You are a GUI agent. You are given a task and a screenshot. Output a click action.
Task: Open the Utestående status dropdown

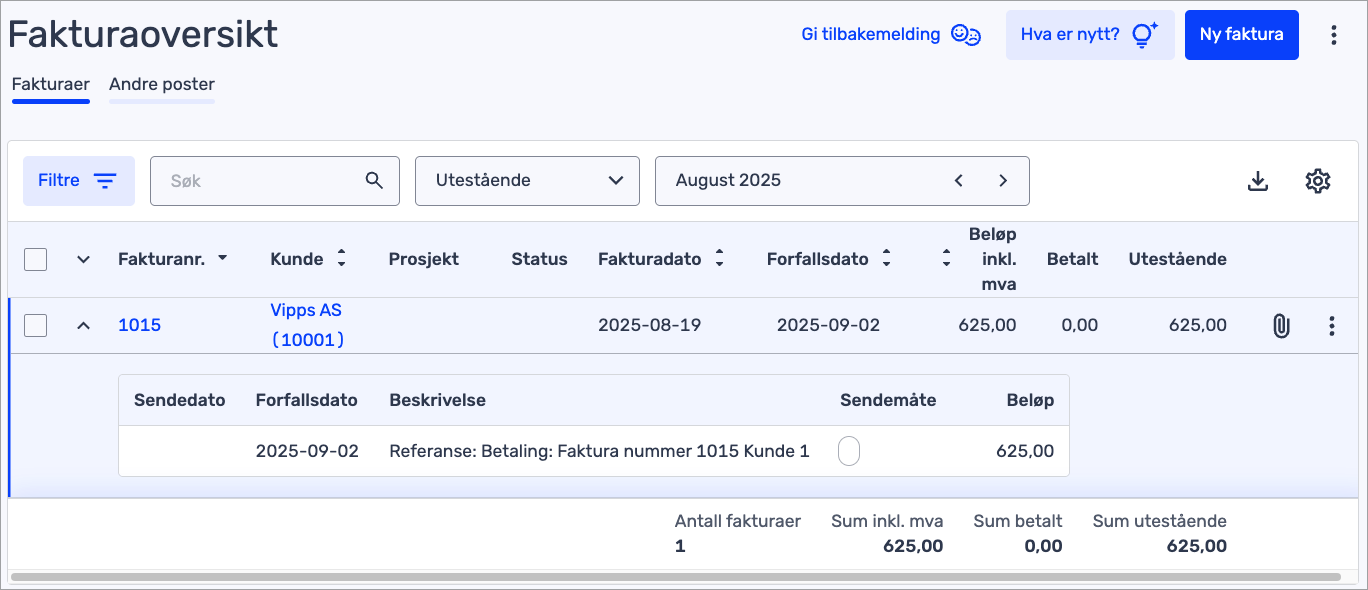[527, 181]
